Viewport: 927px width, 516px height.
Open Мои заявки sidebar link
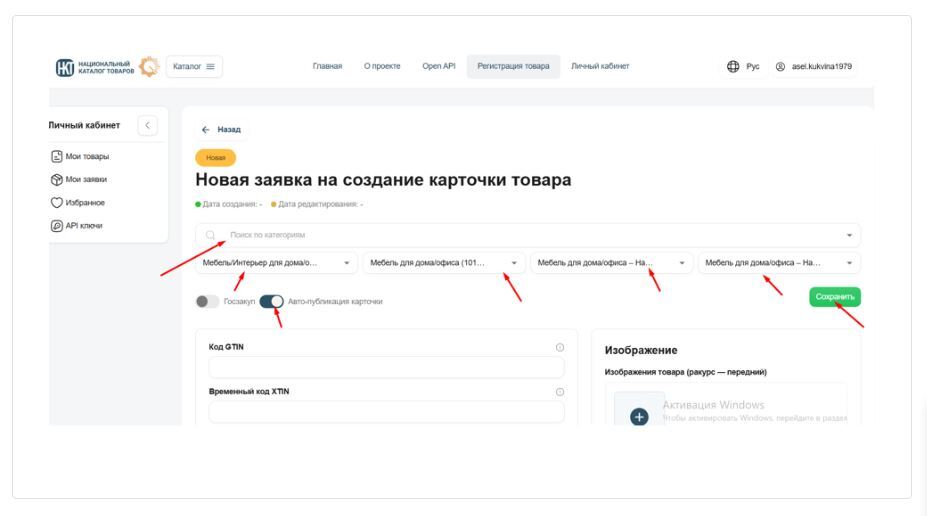pos(86,179)
